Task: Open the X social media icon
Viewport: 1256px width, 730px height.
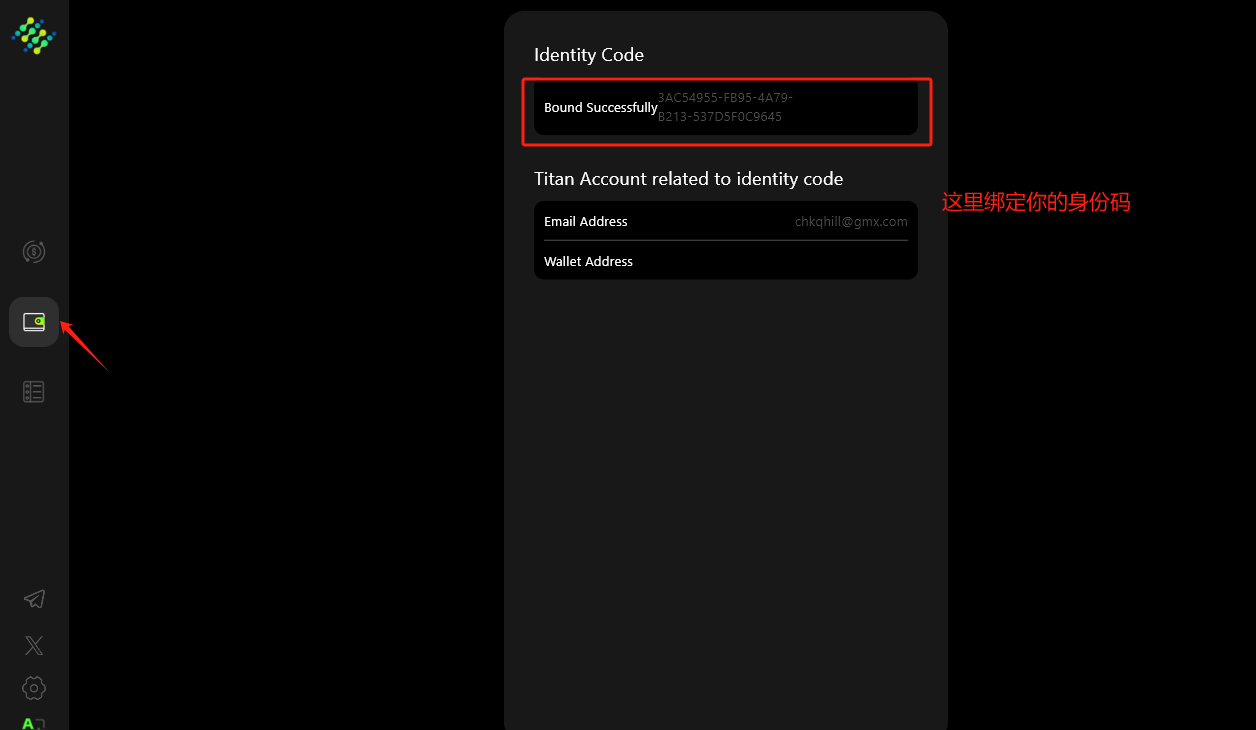Action: [34, 645]
